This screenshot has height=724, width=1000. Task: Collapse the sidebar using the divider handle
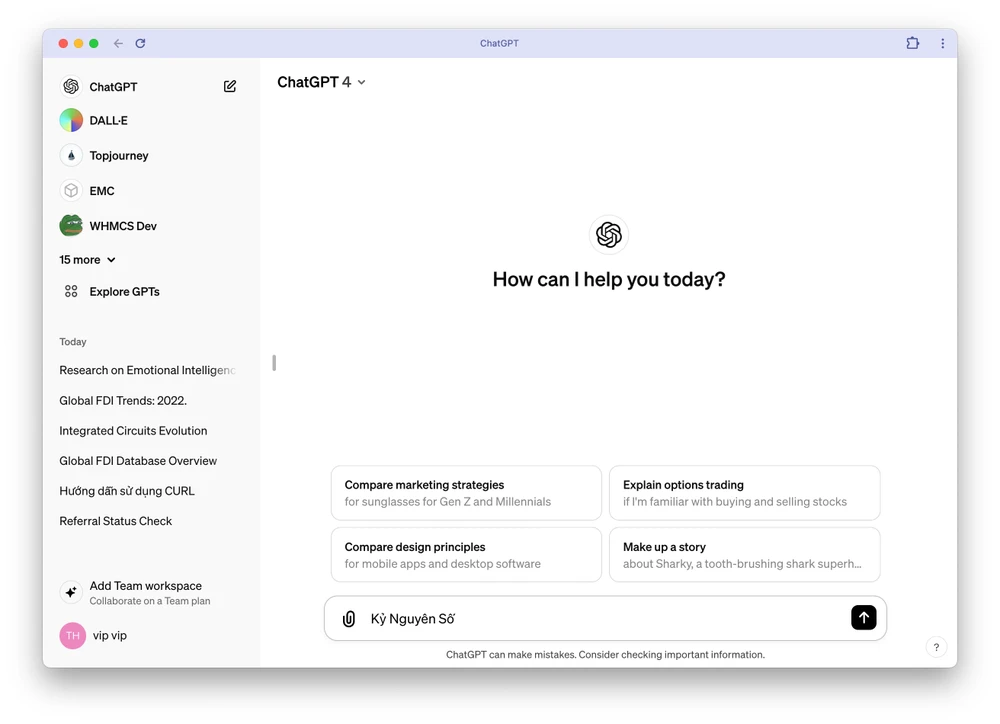(x=274, y=363)
